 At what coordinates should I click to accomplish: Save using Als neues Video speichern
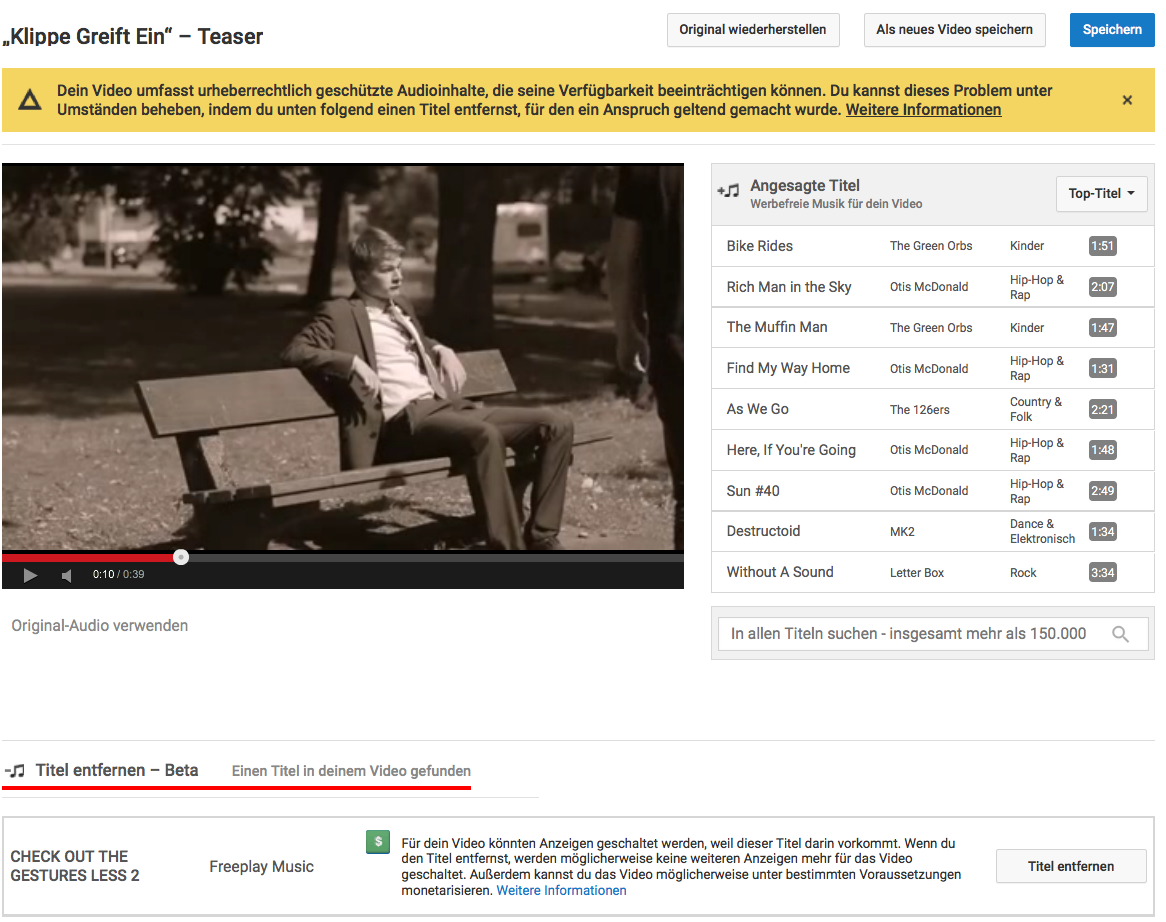pyautogui.click(x=954, y=30)
